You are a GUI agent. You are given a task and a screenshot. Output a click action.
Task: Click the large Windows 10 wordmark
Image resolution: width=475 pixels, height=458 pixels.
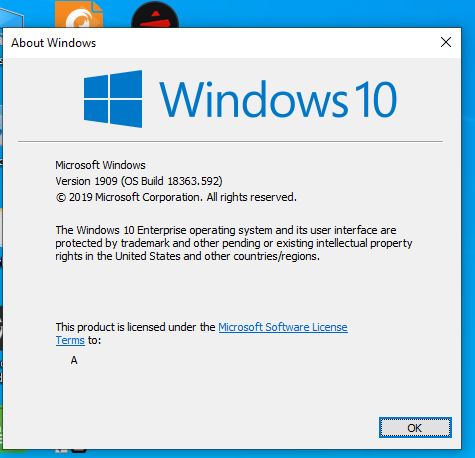click(x=278, y=99)
